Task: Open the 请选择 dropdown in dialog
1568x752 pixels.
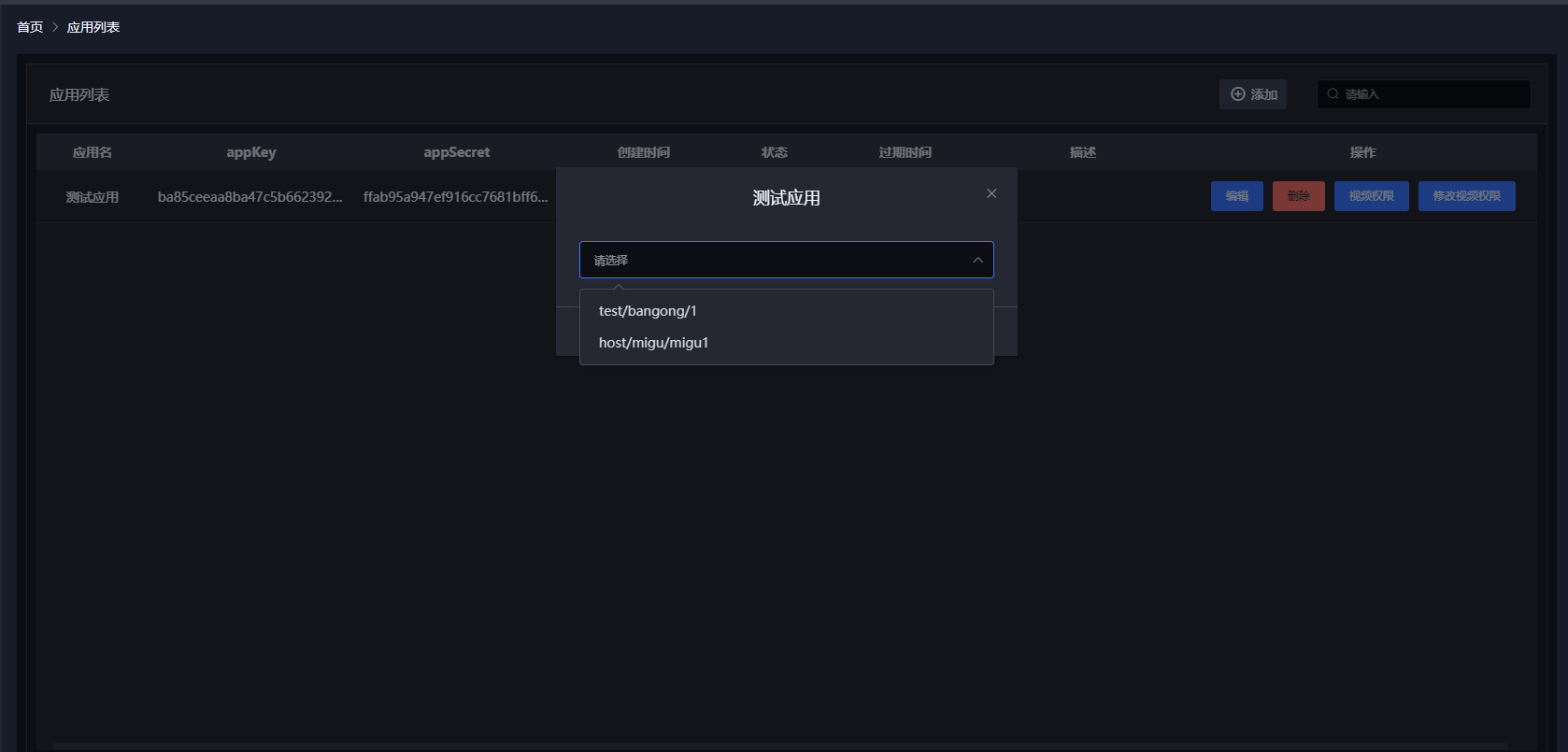Action: click(786, 260)
